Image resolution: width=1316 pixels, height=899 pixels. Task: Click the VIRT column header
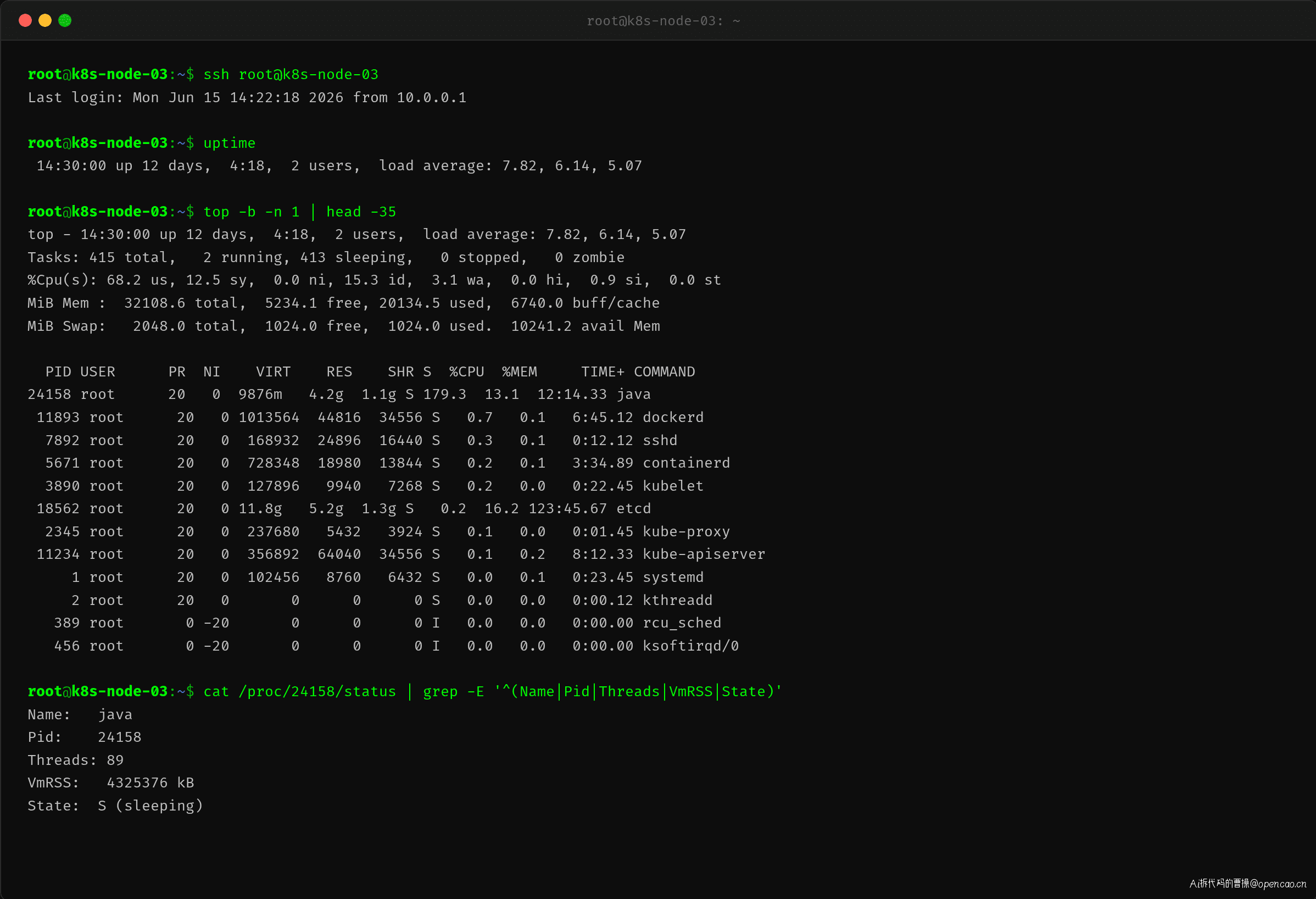point(273,371)
